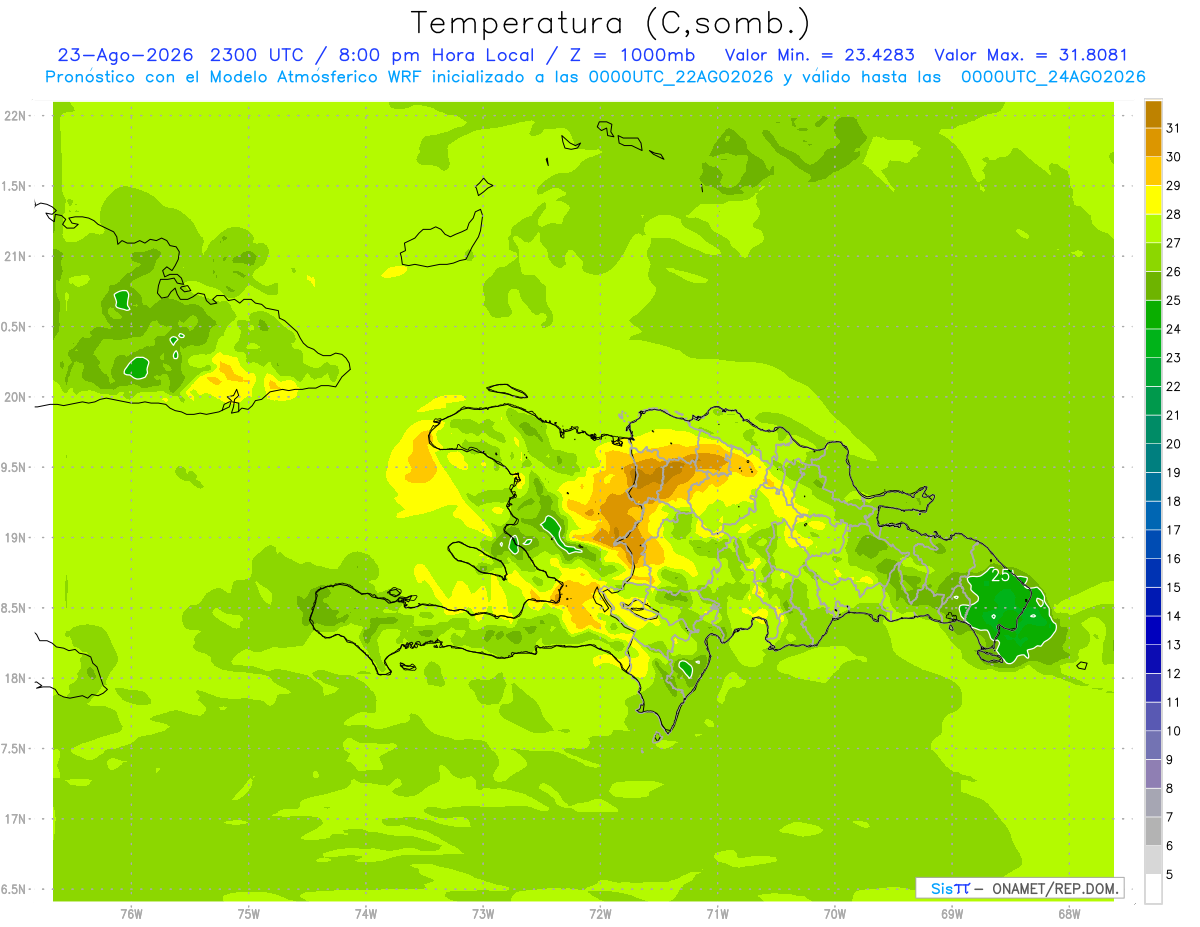This screenshot has height=927, width=1200.
Task: Select the "Z = 1000mb" pressure level text
Action: pos(632,55)
